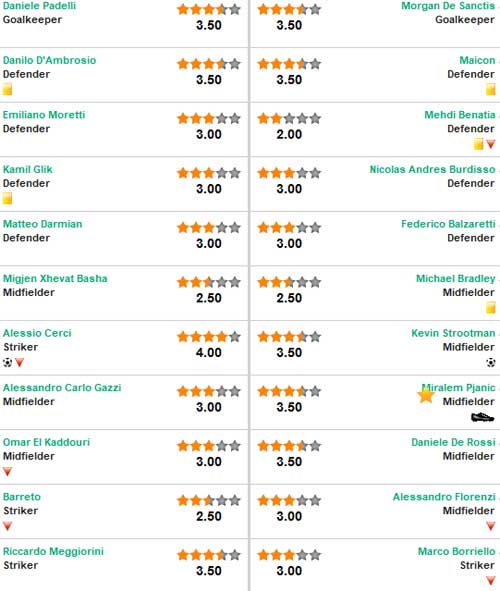This screenshot has width=500, height=591.
Task: Open Alessandro Florenzi's player link
Action: pyautogui.click(x=444, y=497)
